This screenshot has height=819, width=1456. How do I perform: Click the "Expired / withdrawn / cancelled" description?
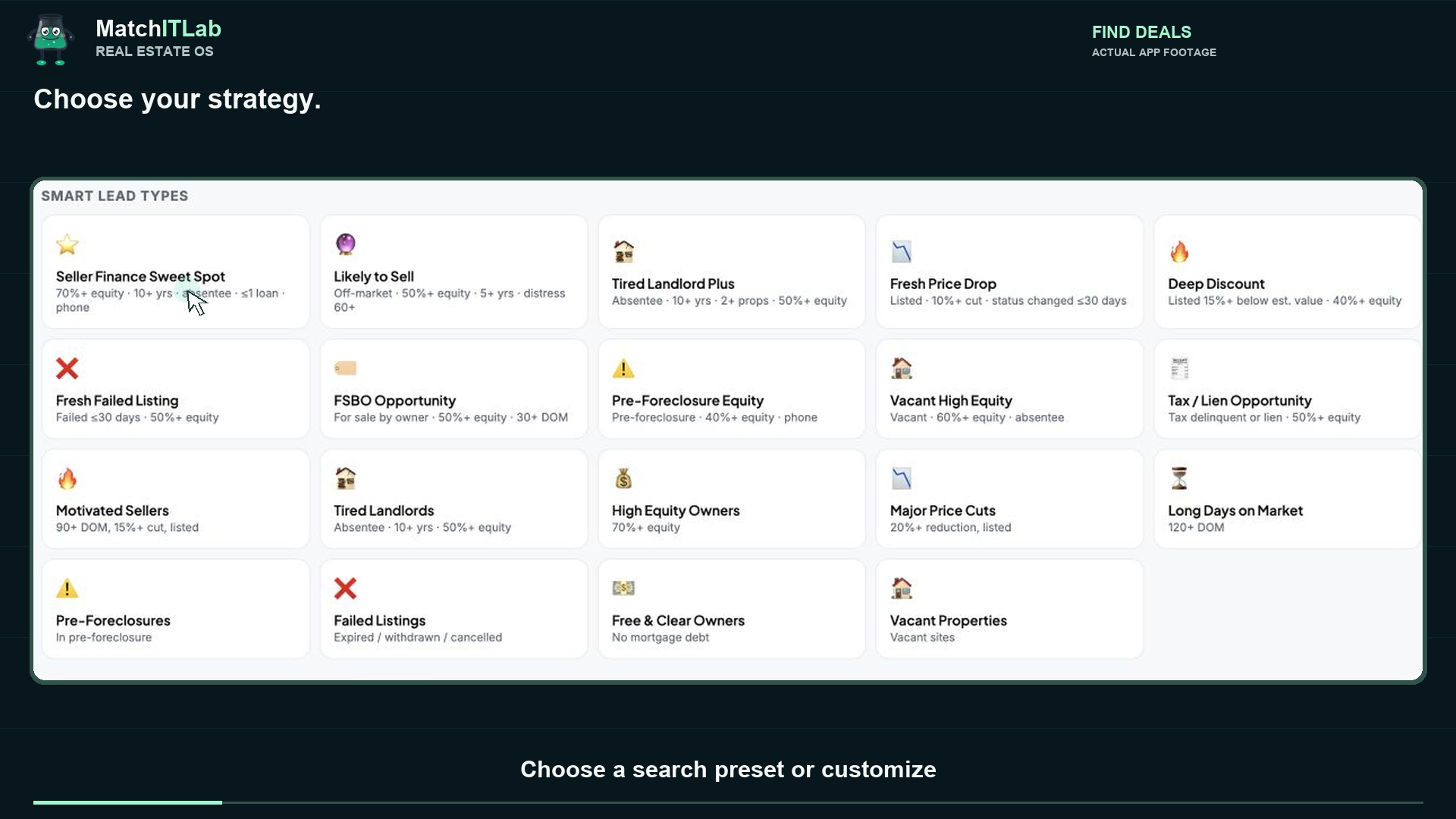tap(418, 637)
